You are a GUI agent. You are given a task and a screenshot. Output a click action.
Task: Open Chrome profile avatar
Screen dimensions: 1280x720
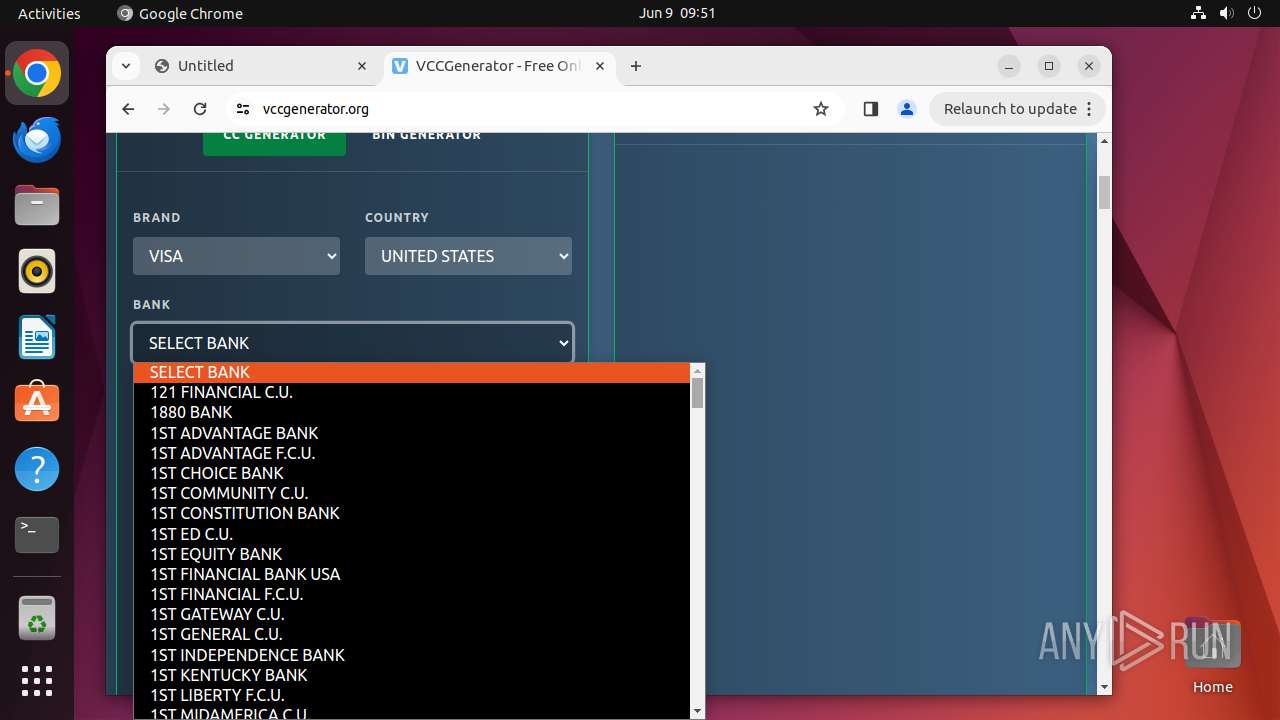pos(907,109)
